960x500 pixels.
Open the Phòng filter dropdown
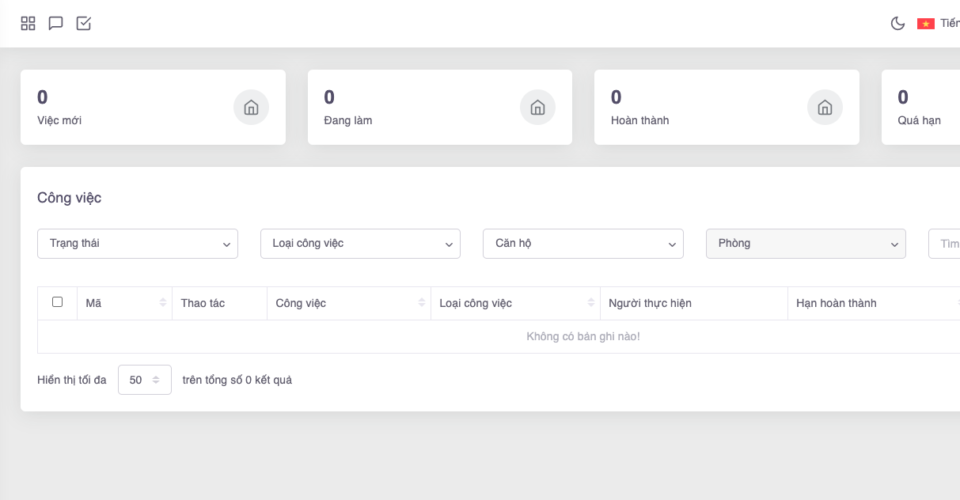[x=805, y=244]
